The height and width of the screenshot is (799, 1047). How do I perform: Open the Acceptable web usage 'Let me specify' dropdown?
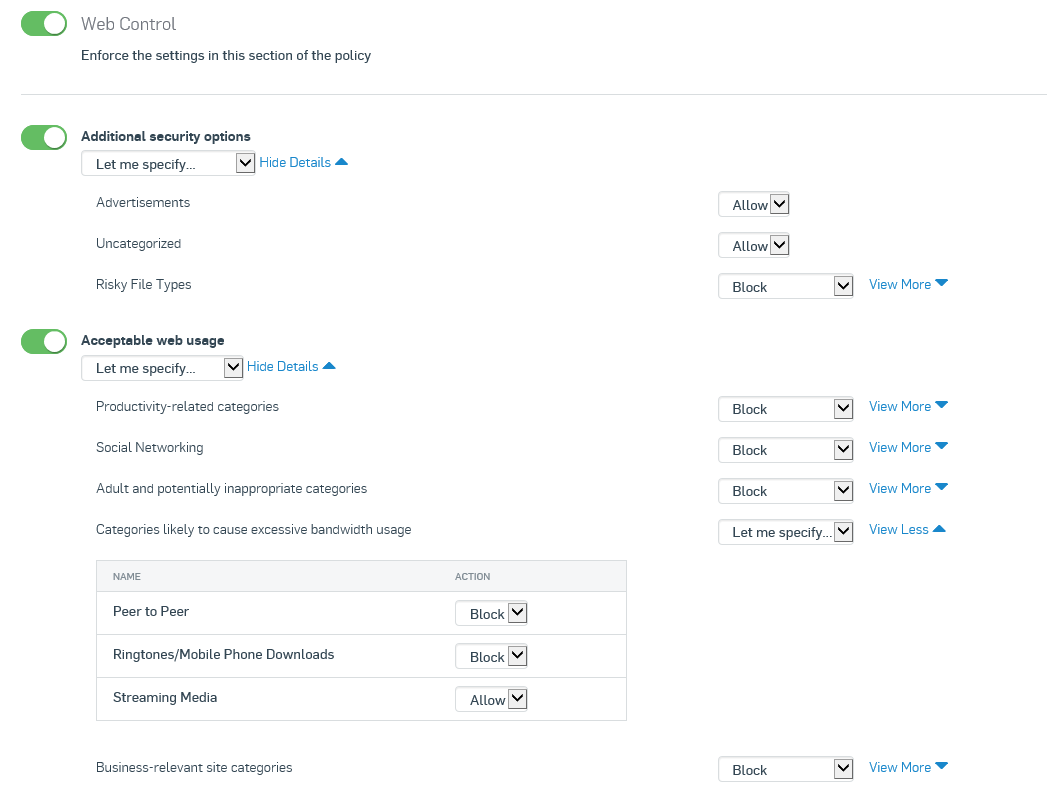click(162, 368)
